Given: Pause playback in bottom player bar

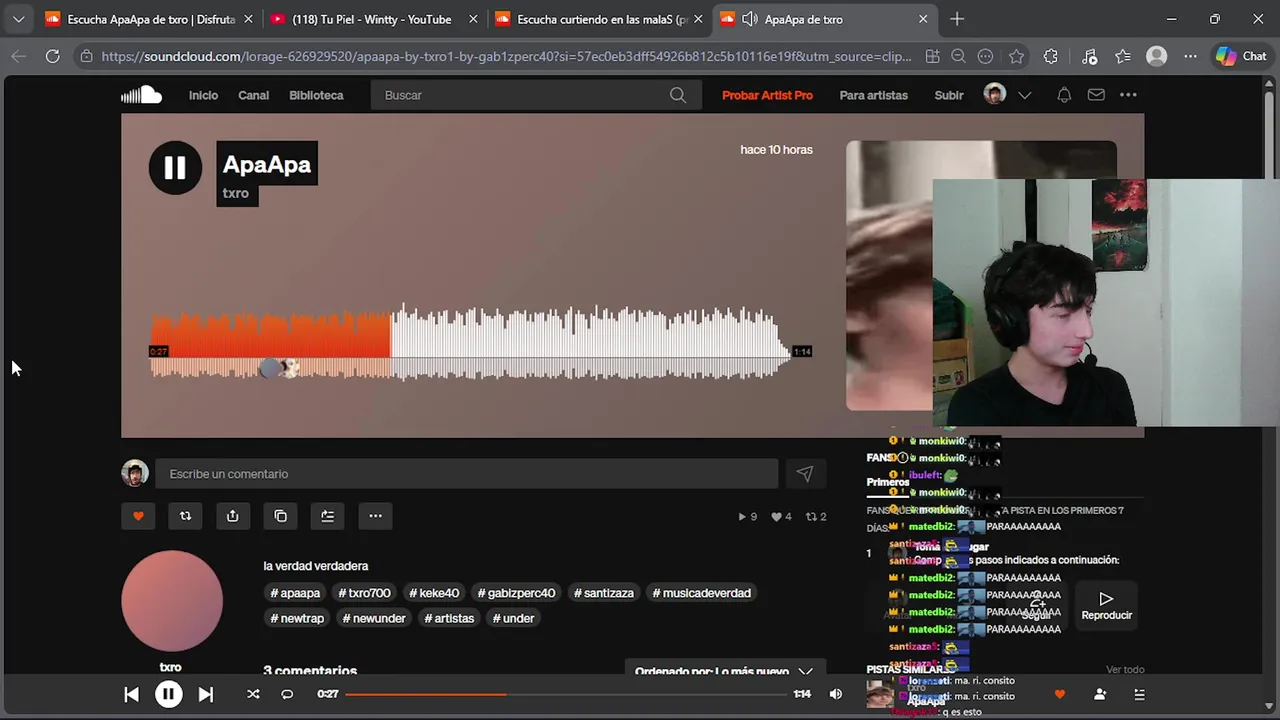Looking at the screenshot, I should pos(168,694).
